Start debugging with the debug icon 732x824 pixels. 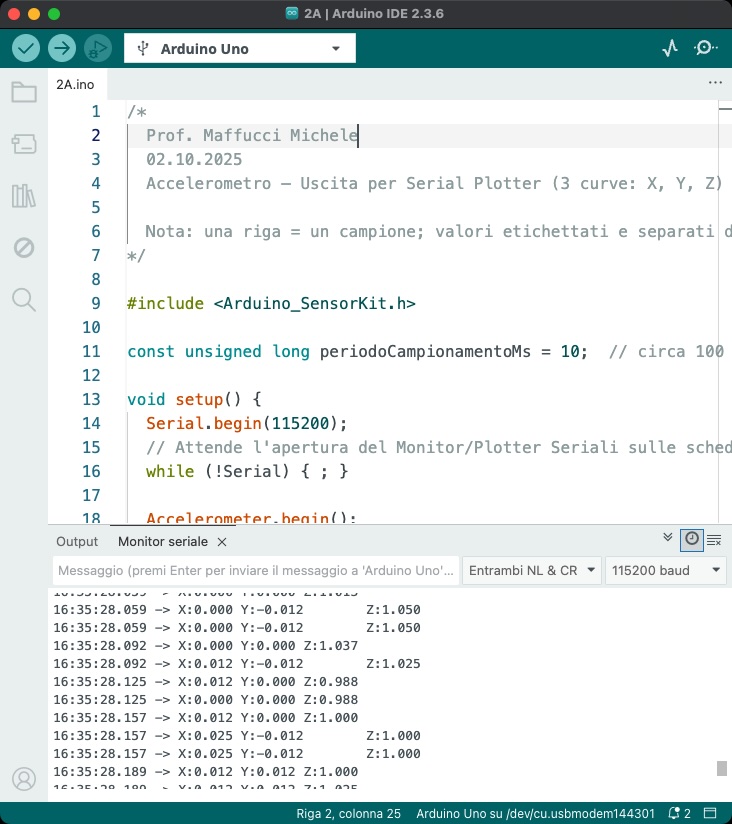[97, 48]
